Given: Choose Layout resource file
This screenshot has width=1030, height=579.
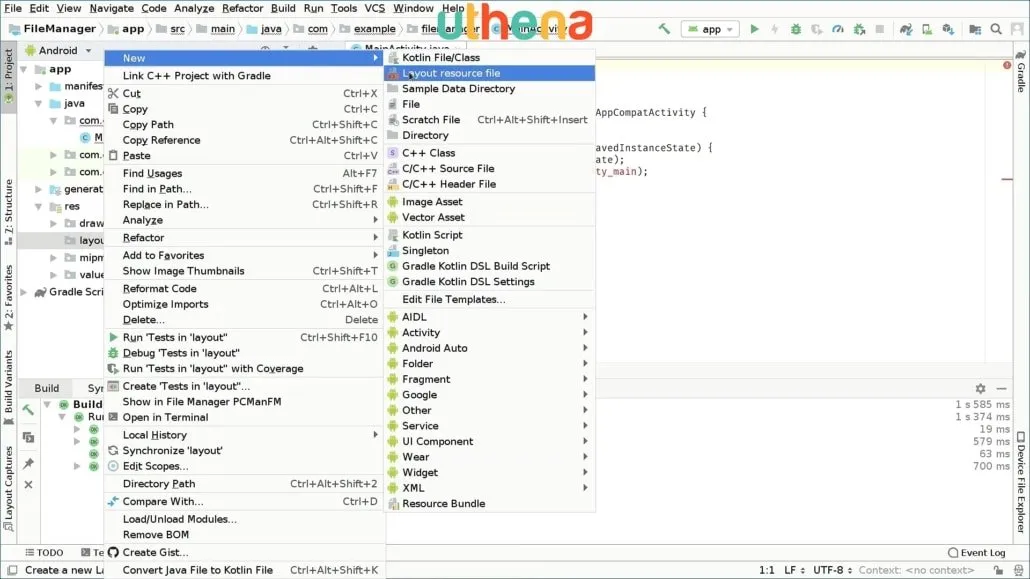Looking at the screenshot, I should click(x=489, y=73).
